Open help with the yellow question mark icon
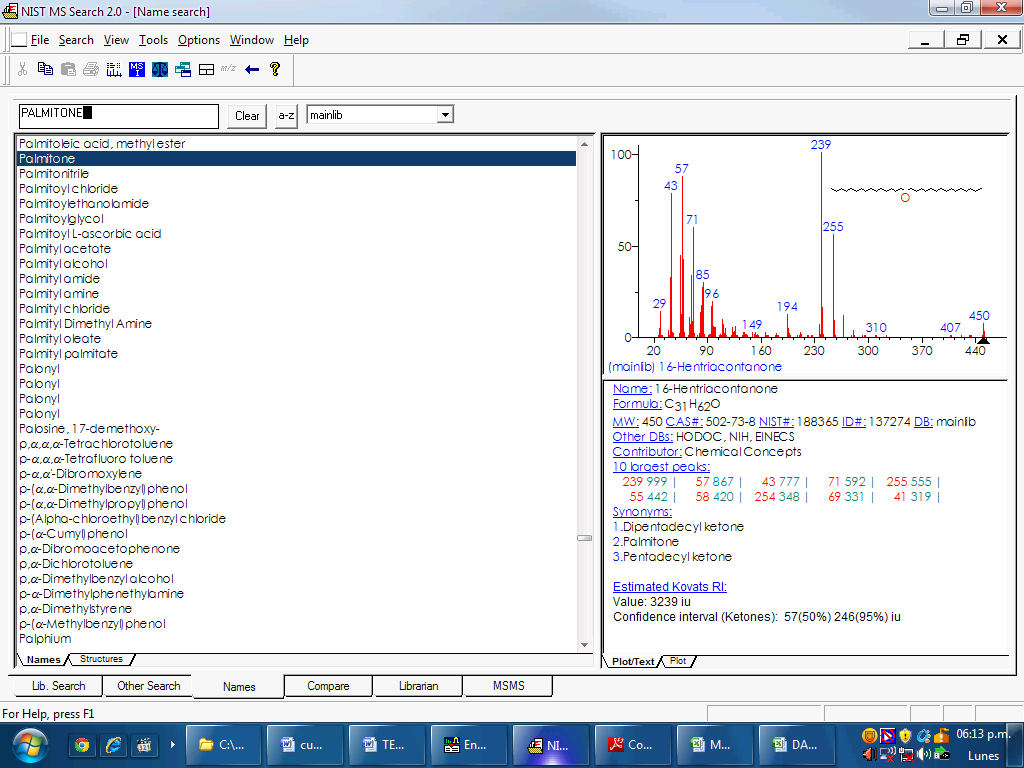This screenshot has height=768, width=1024. tap(275, 69)
